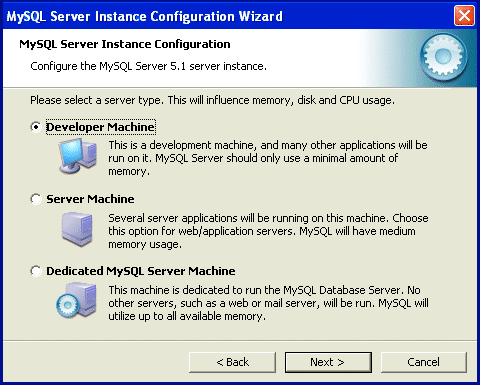The height and width of the screenshot is (385, 480).
Task: Click the web/application servers description paragraph
Action: (268, 231)
